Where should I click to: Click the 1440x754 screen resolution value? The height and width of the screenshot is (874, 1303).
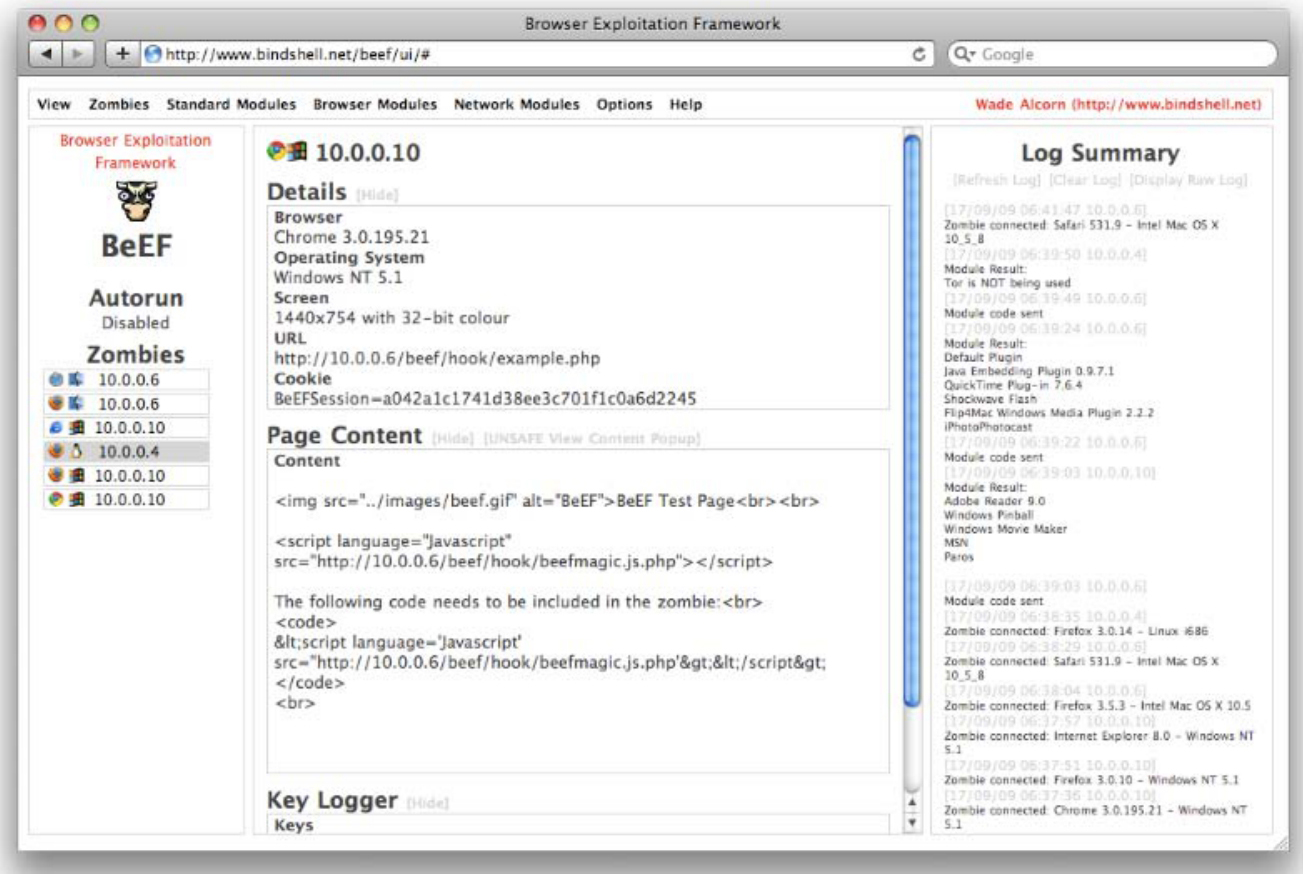392,318
